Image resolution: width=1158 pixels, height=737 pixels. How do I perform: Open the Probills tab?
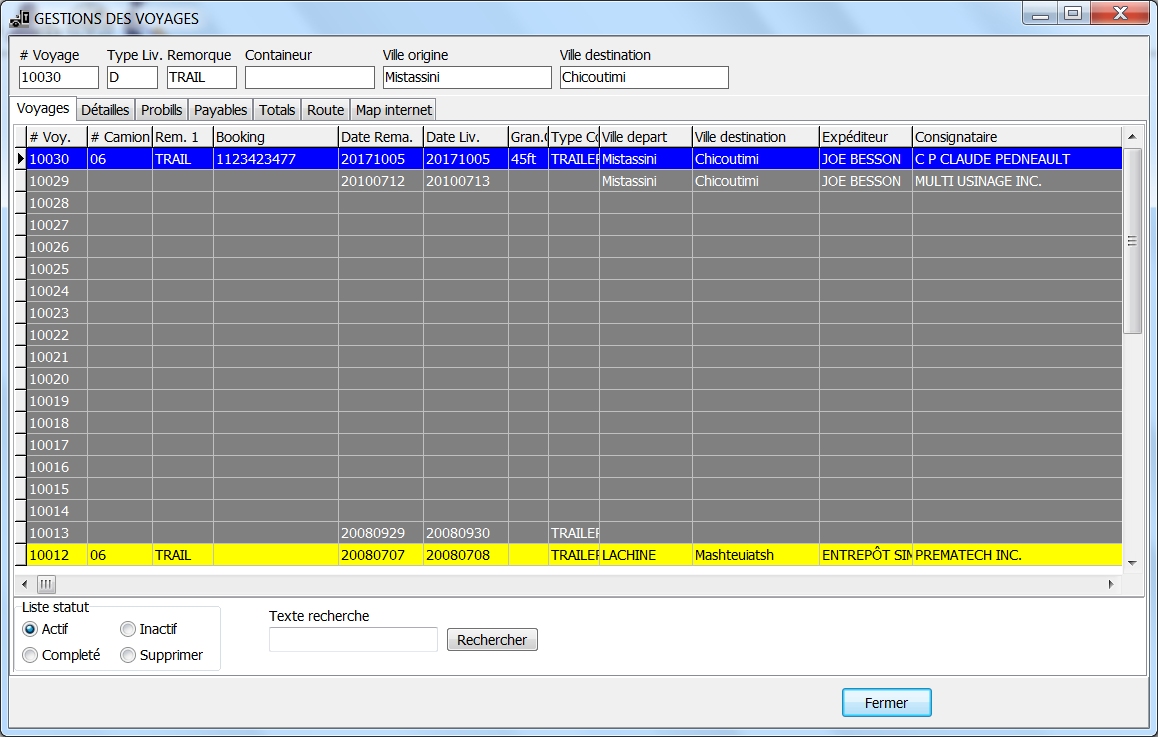coord(161,110)
